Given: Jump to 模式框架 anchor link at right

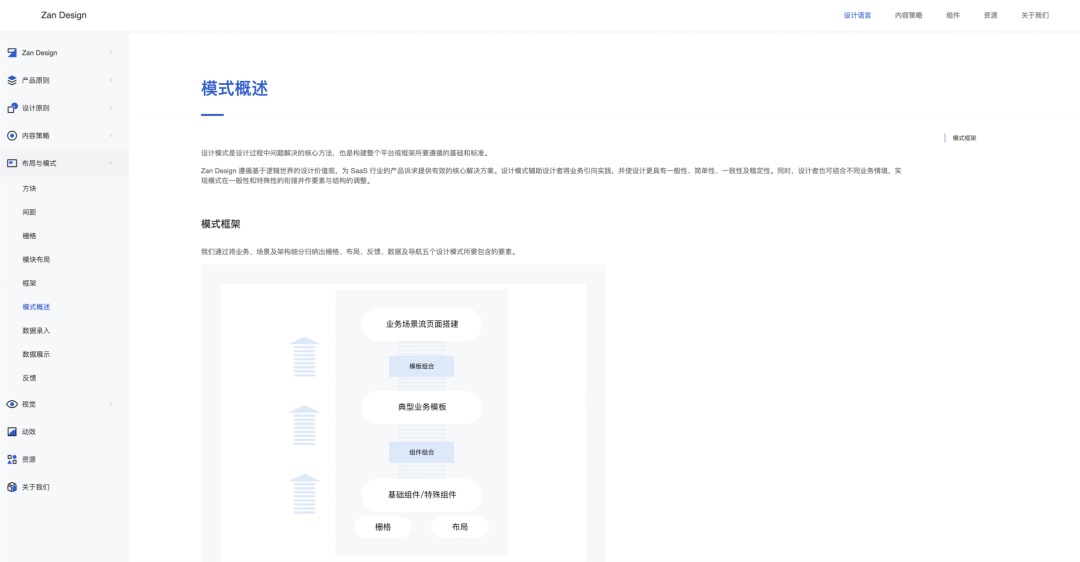Looking at the screenshot, I should (964, 138).
